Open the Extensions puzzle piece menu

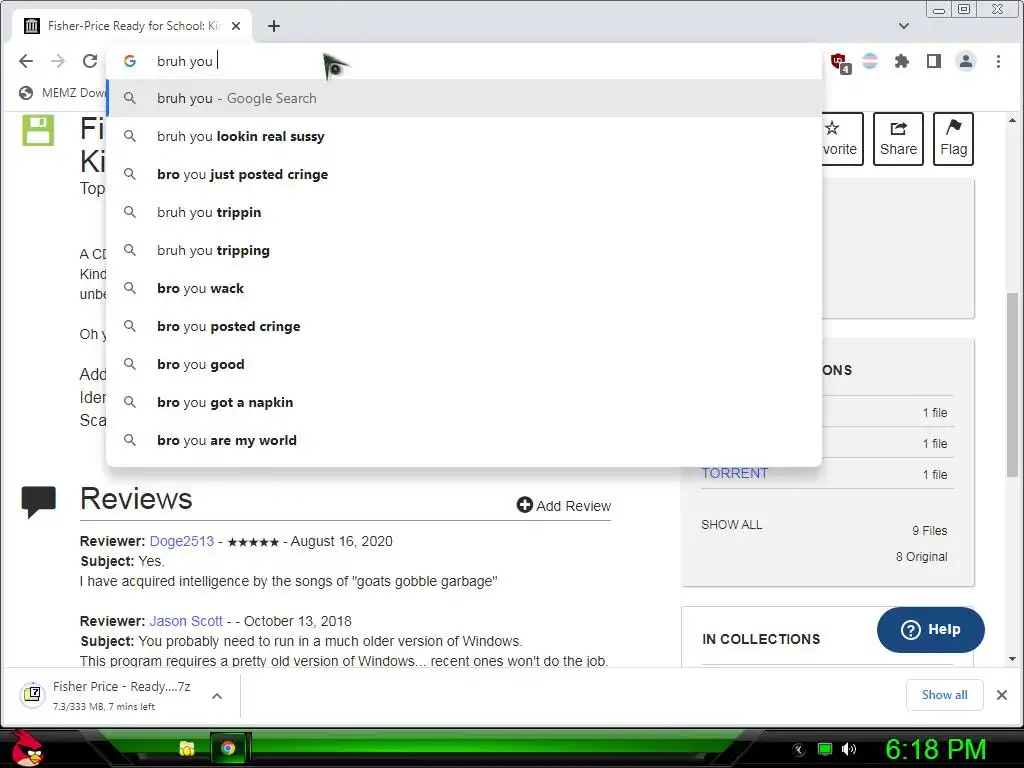coord(902,61)
